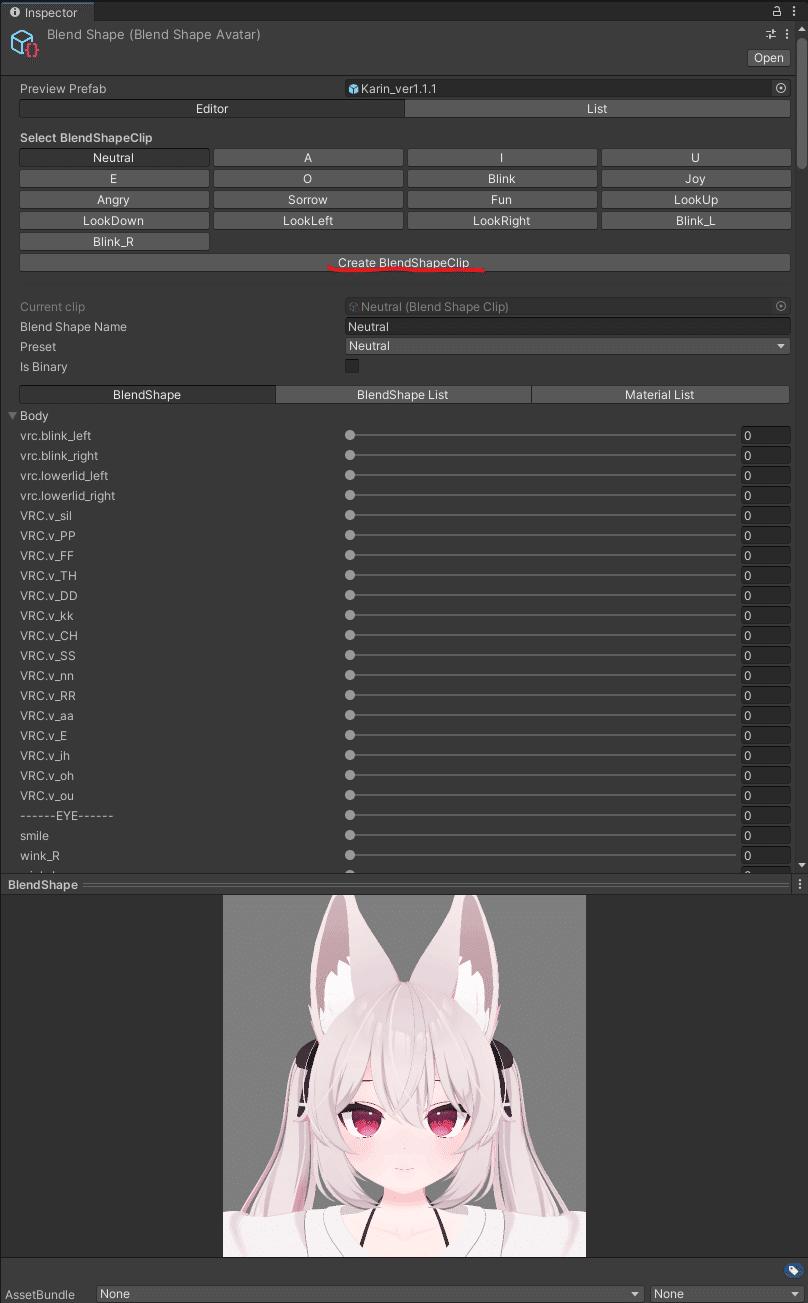Click the VRC.v_ou label
Viewport: 808px width, 1303px height.
(47, 796)
